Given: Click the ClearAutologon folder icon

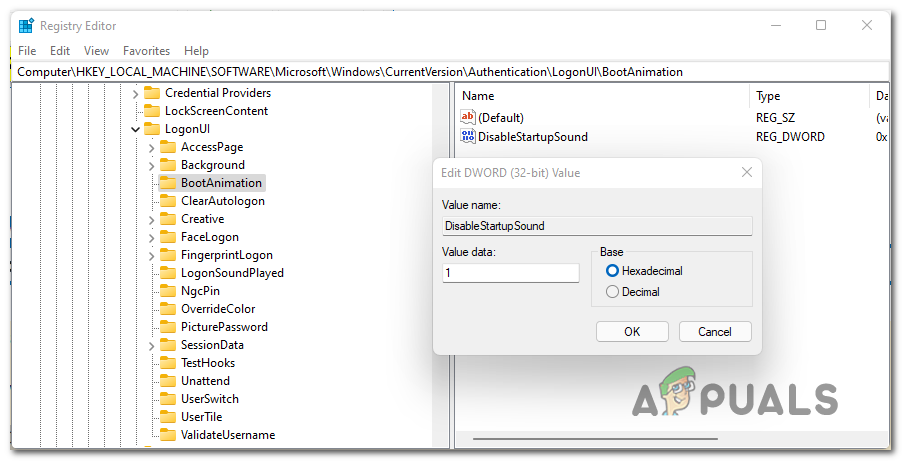Looking at the screenshot, I should tap(168, 201).
